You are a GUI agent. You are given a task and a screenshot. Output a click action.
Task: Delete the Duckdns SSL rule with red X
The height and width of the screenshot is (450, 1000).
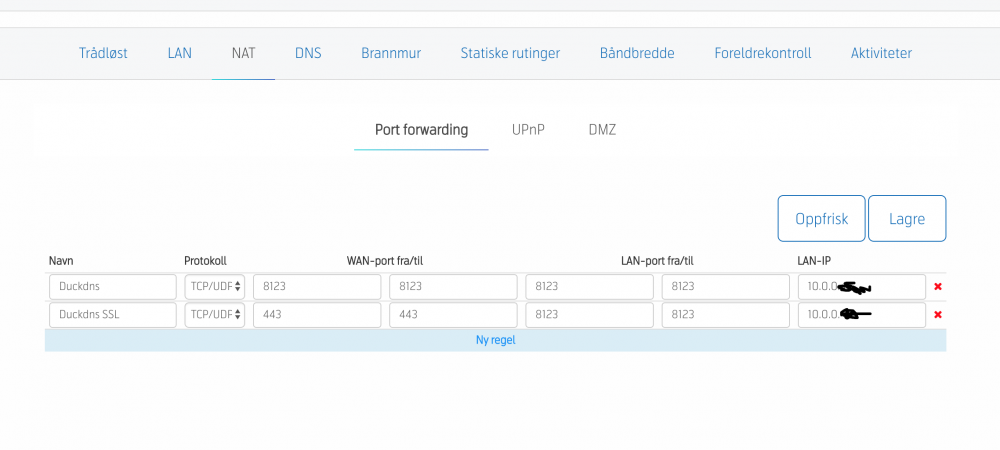pyautogui.click(x=937, y=315)
